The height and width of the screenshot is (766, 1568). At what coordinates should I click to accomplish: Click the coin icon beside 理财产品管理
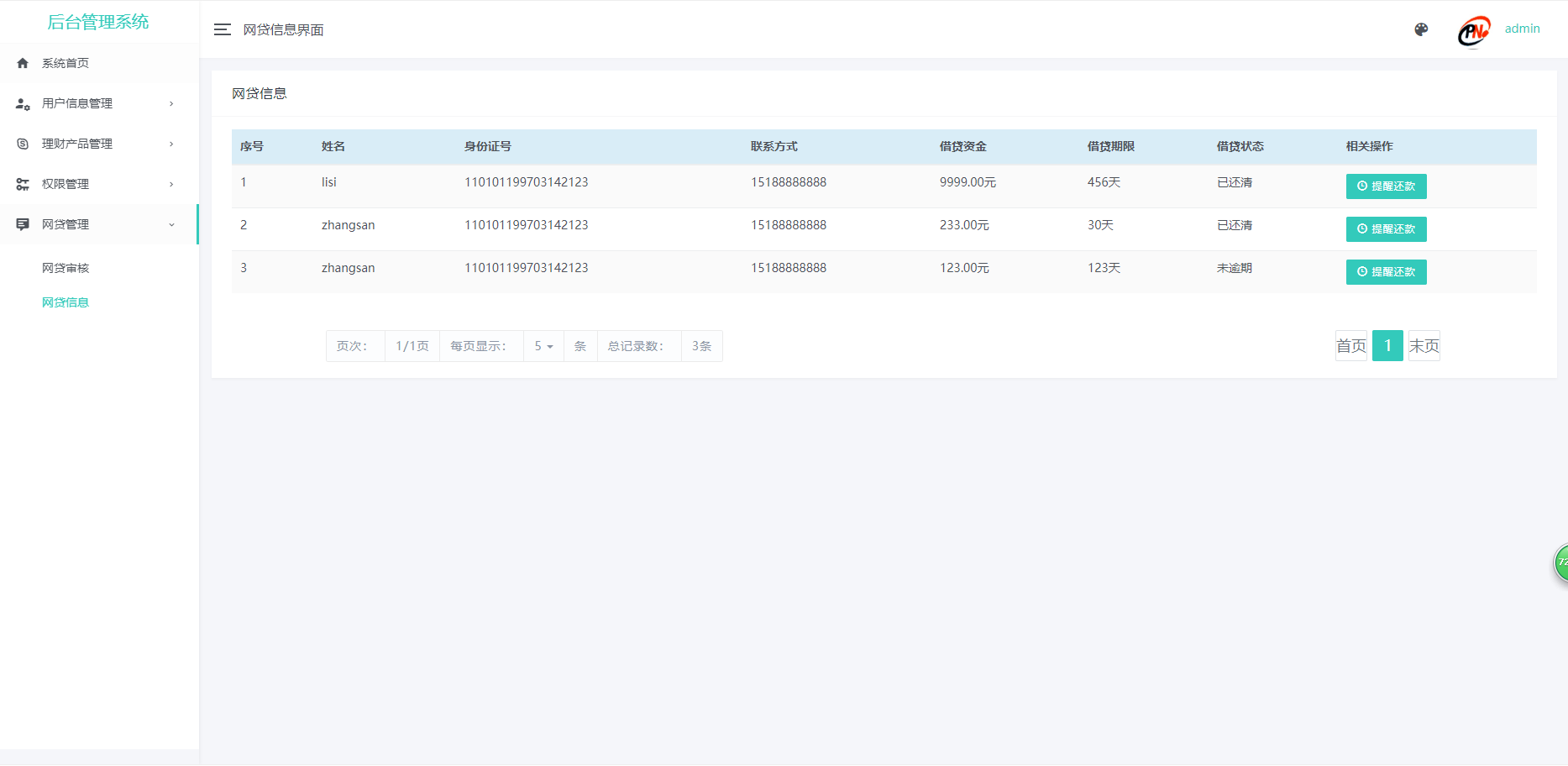point(23,144)
